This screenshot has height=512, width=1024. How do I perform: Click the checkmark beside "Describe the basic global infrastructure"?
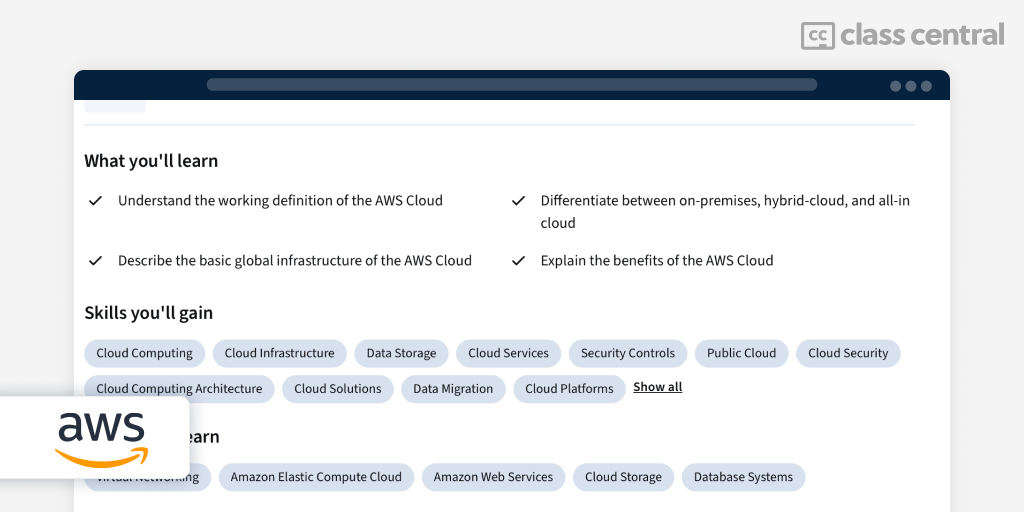[x=95, y=261]
